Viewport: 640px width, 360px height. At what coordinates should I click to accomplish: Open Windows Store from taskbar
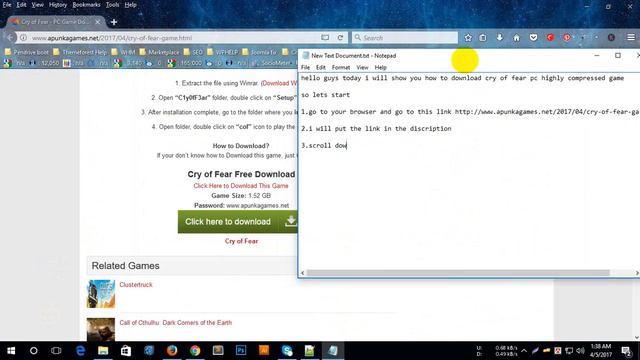tap(126, 351)
